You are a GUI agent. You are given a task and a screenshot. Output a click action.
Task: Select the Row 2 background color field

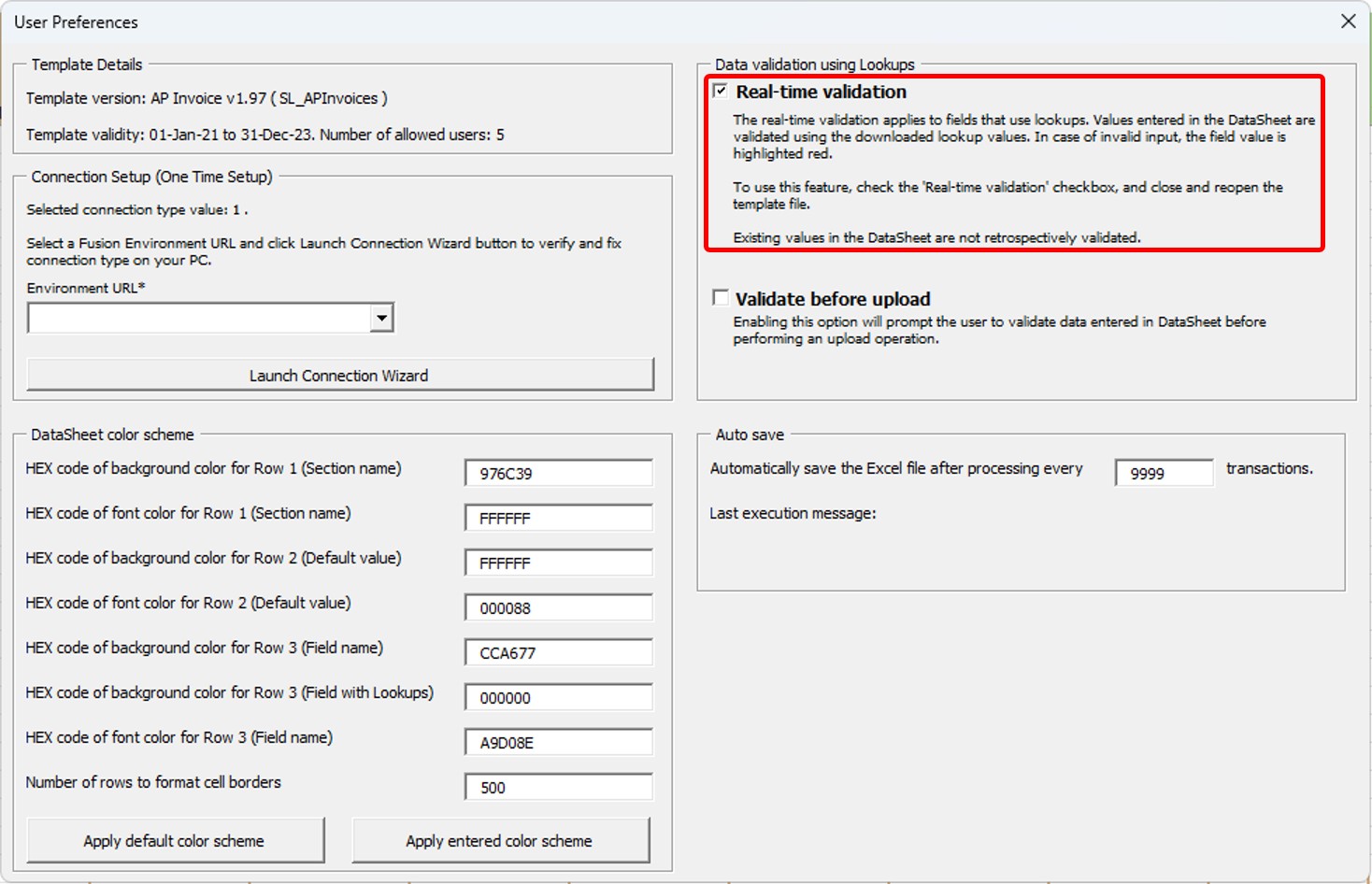[x=558, y=563]
